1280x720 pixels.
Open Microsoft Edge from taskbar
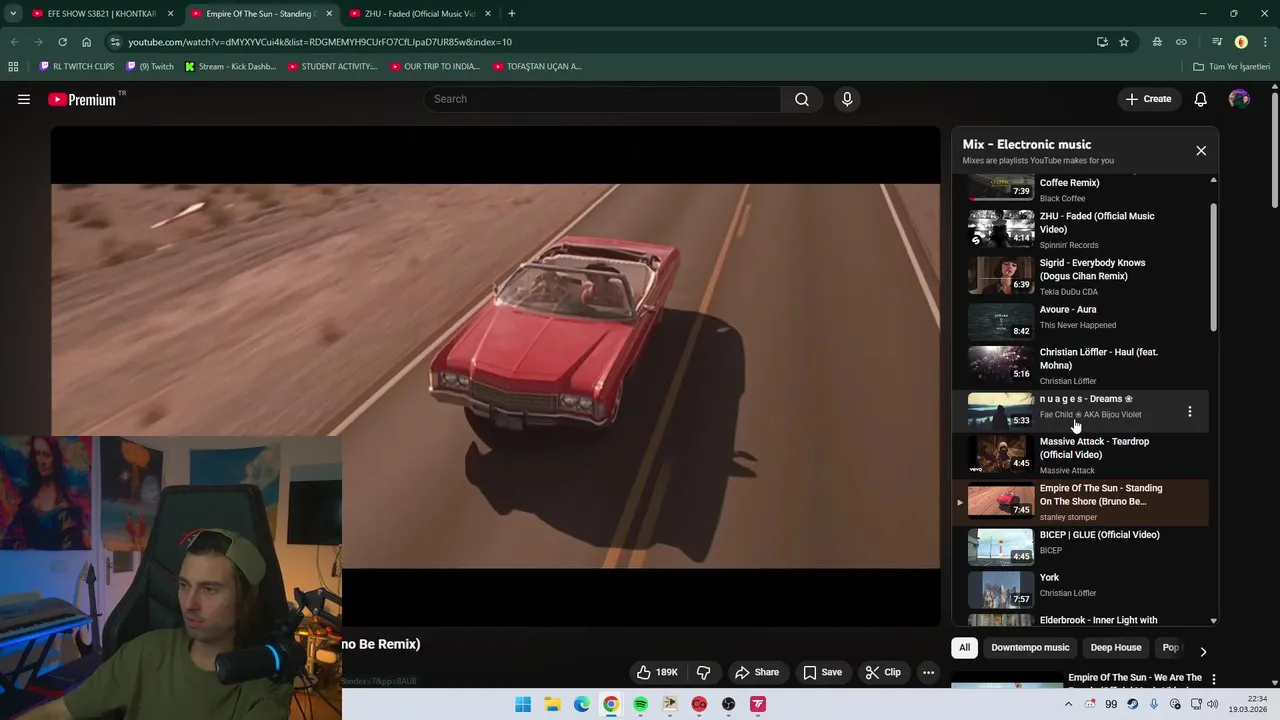[581, 704]
